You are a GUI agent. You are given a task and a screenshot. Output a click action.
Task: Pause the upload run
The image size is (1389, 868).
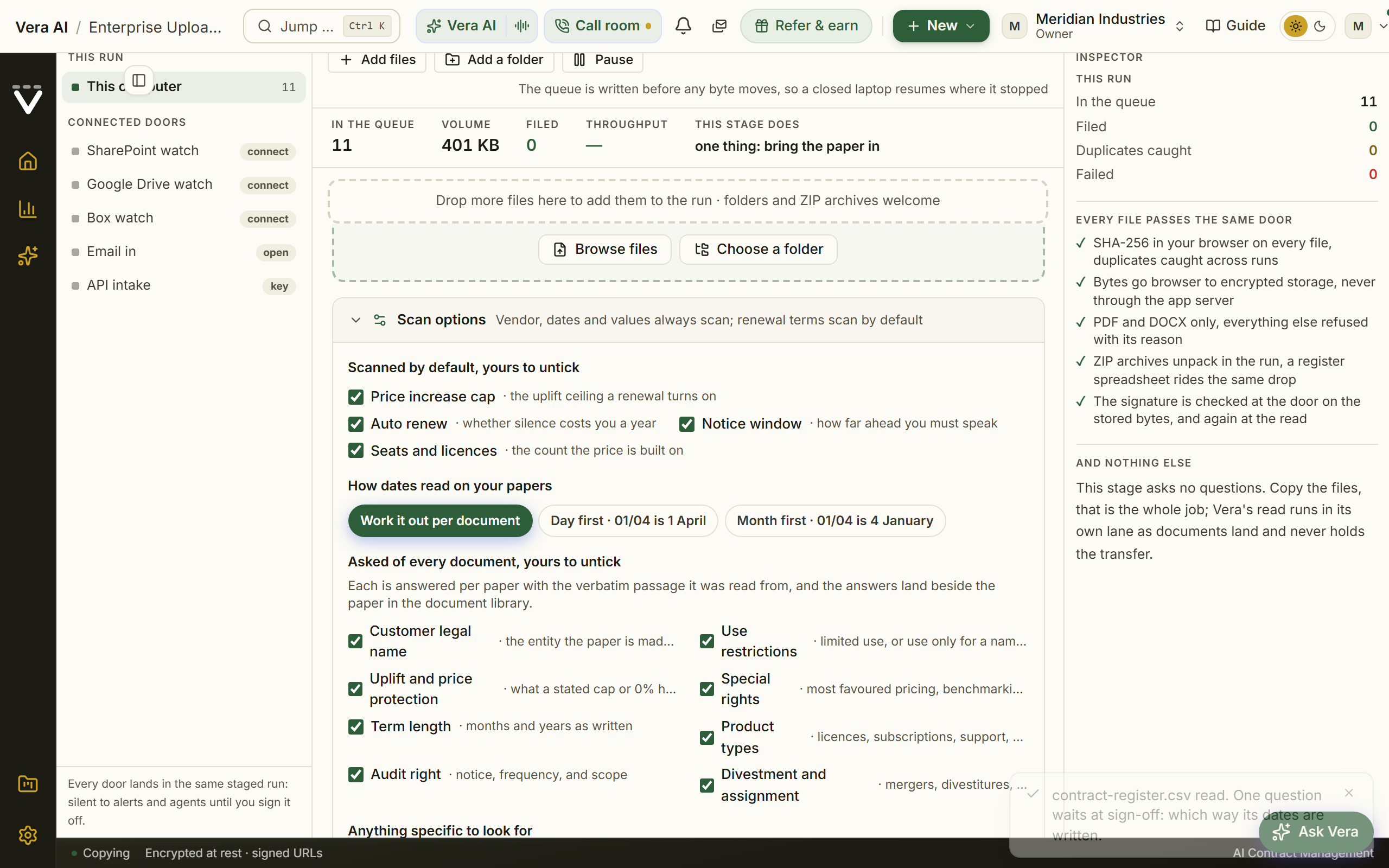pos(603,60)
